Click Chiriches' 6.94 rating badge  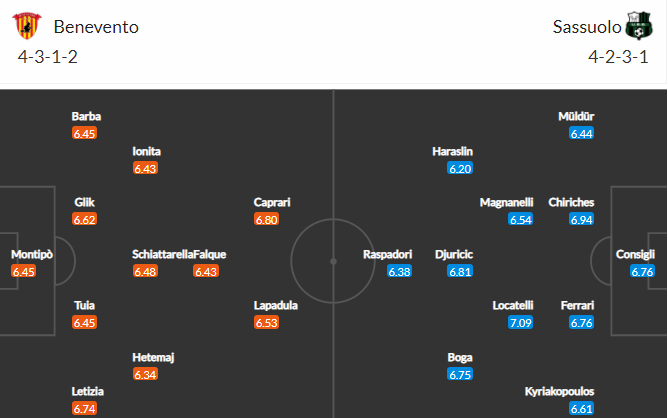[x=582, y=219]
